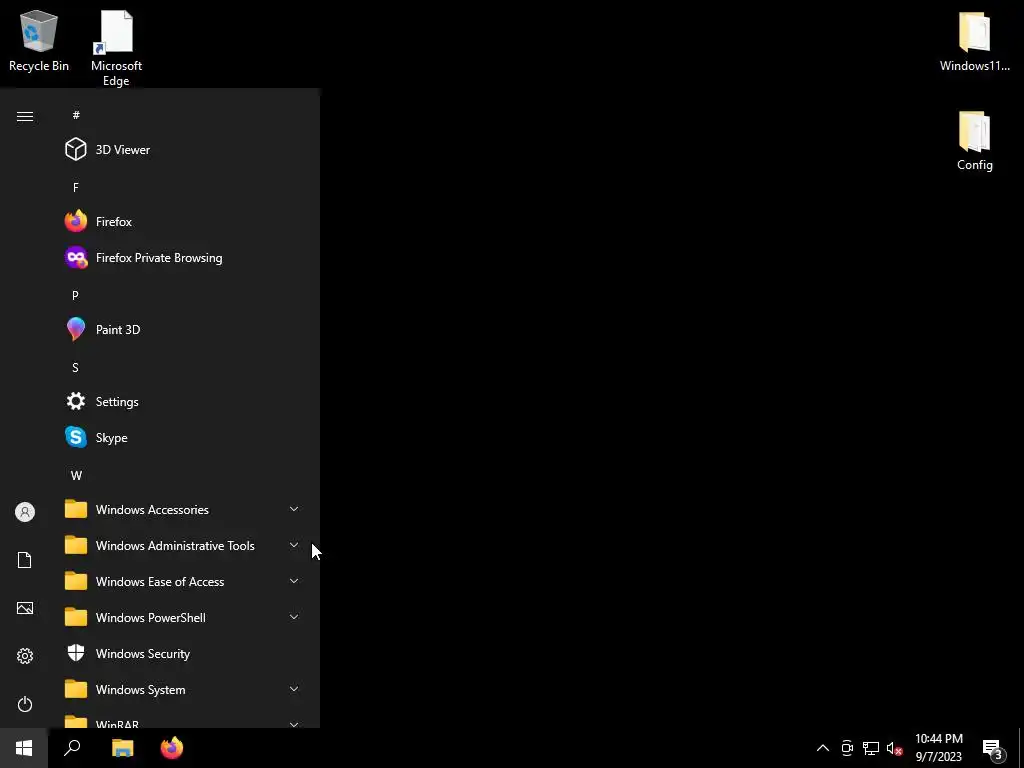Viewport: 1024px width, 768px height.
Task: Open Documents from the Start sidebar
Action: pyautogui.click(x=25, y=560)
